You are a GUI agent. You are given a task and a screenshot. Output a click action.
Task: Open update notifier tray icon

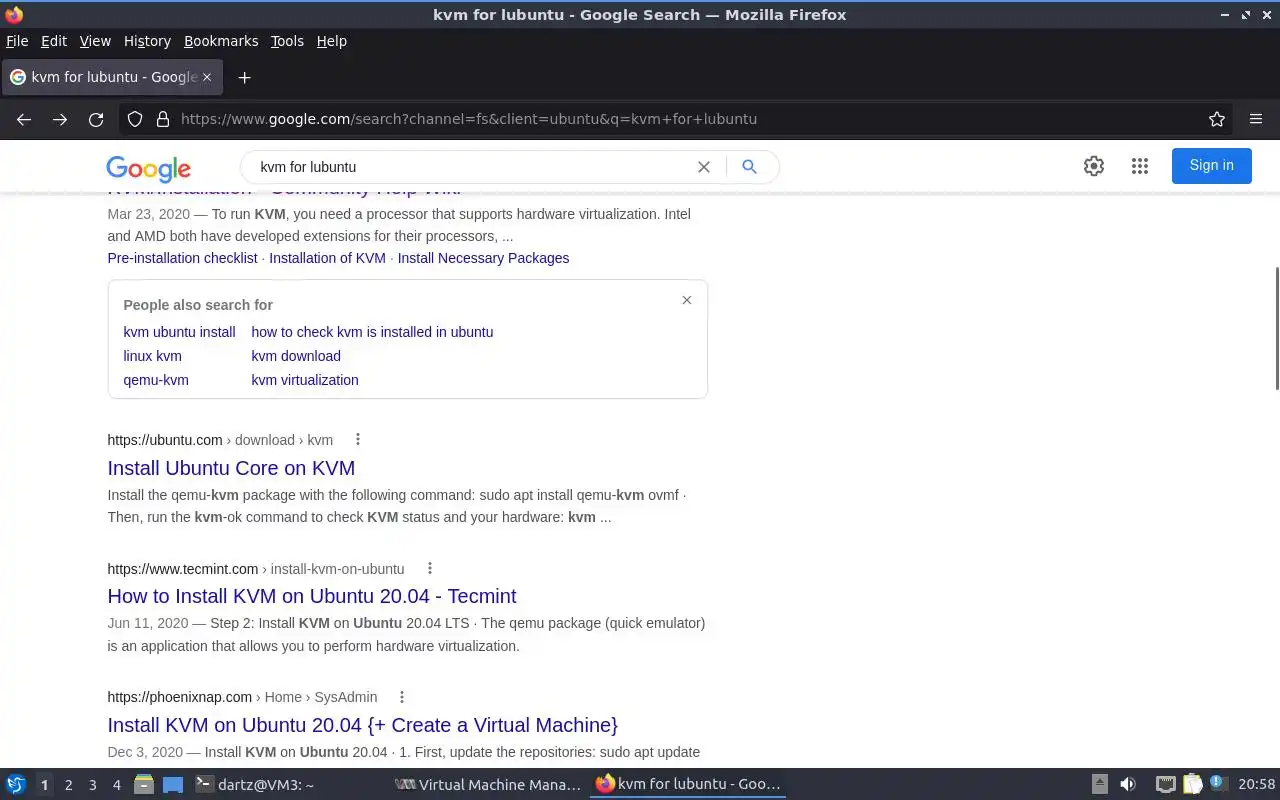coord(1218,783)
